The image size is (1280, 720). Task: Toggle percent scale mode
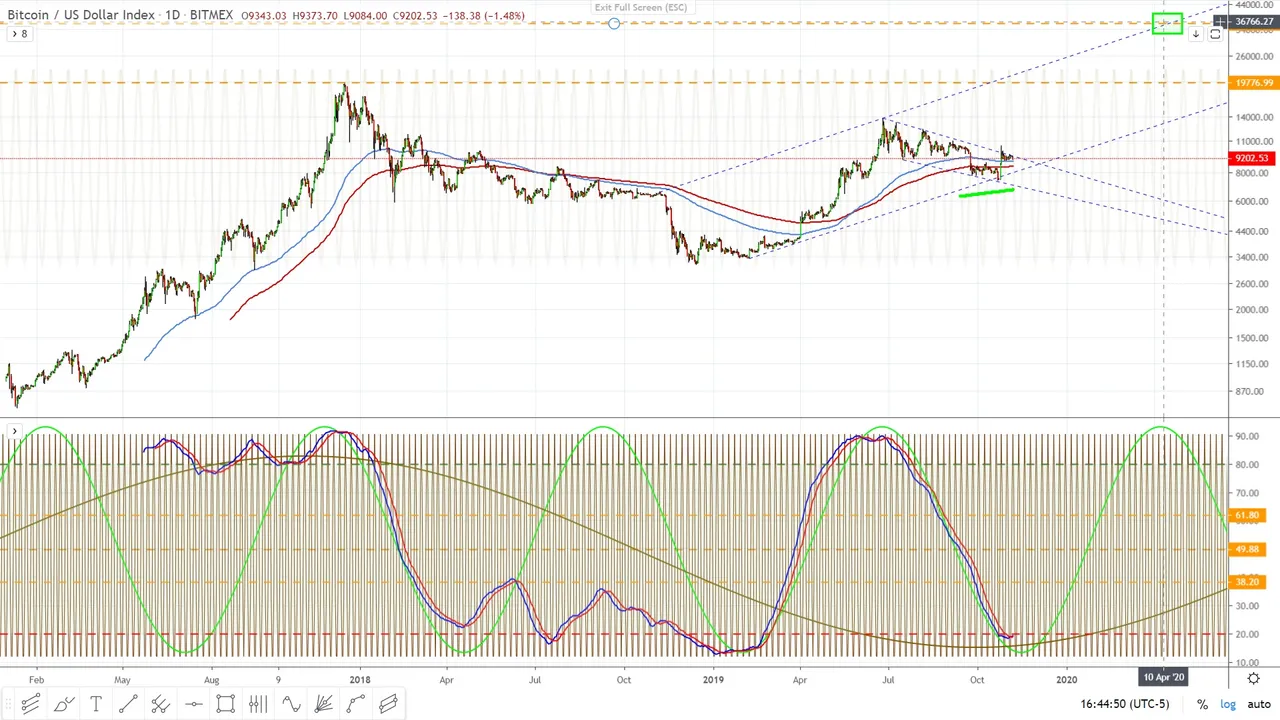[x=1202, y=704]
